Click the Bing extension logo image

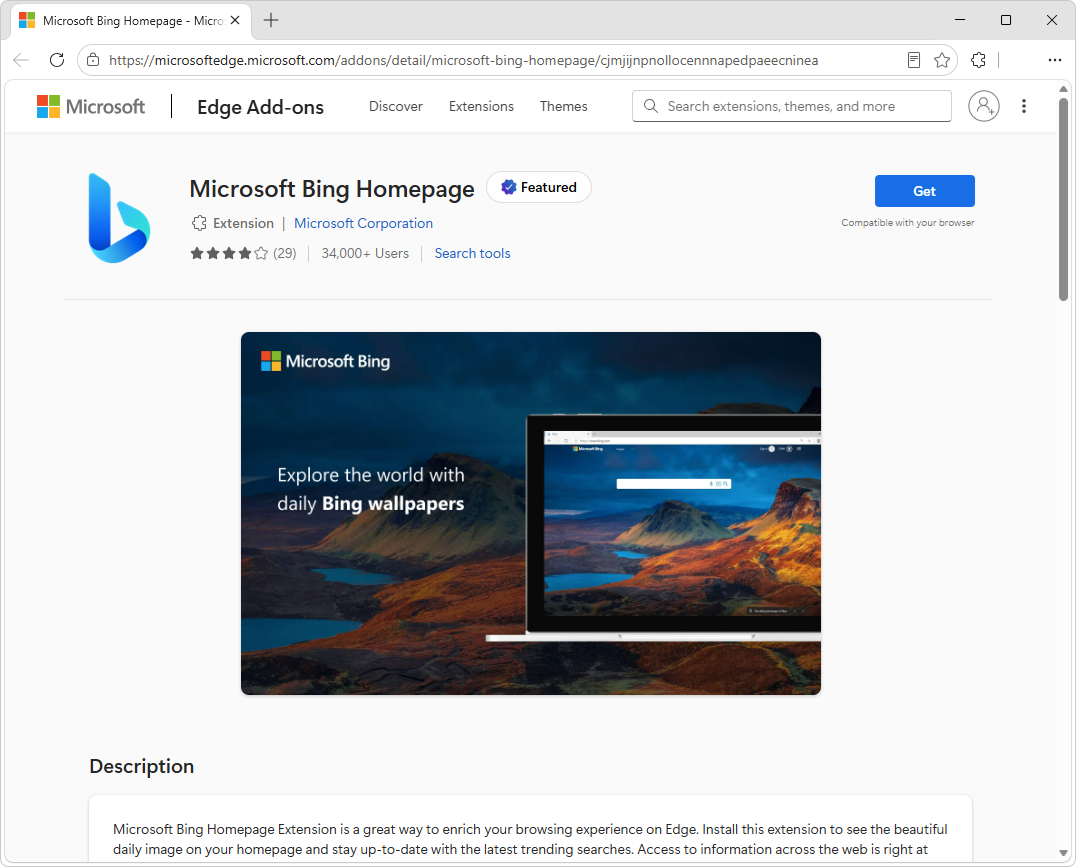(119, 218)
